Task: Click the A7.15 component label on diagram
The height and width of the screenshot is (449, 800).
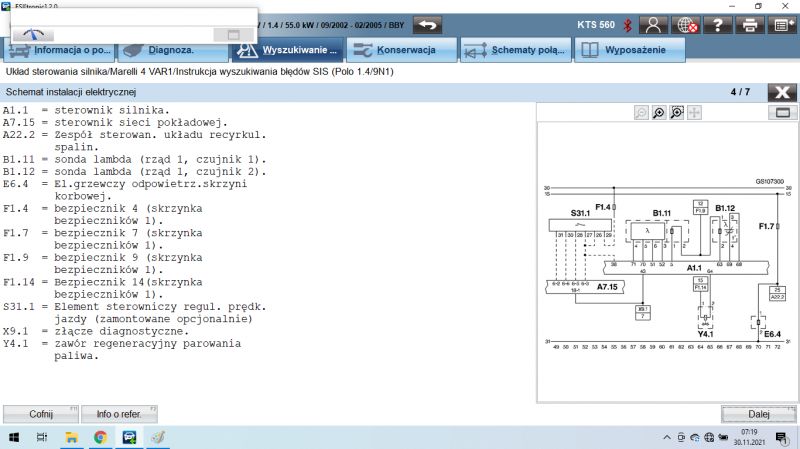Action: (x=607, y=287)
